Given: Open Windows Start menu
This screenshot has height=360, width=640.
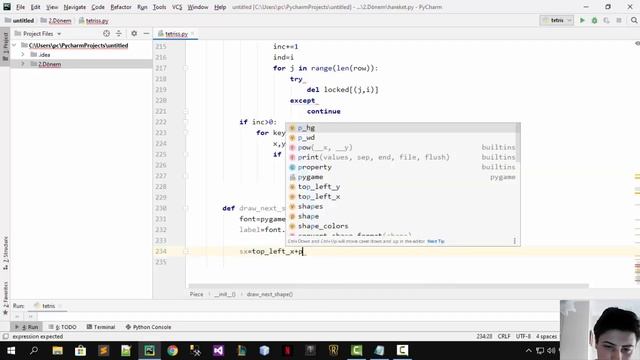Looking at the screenshot, I should (11, 351).
